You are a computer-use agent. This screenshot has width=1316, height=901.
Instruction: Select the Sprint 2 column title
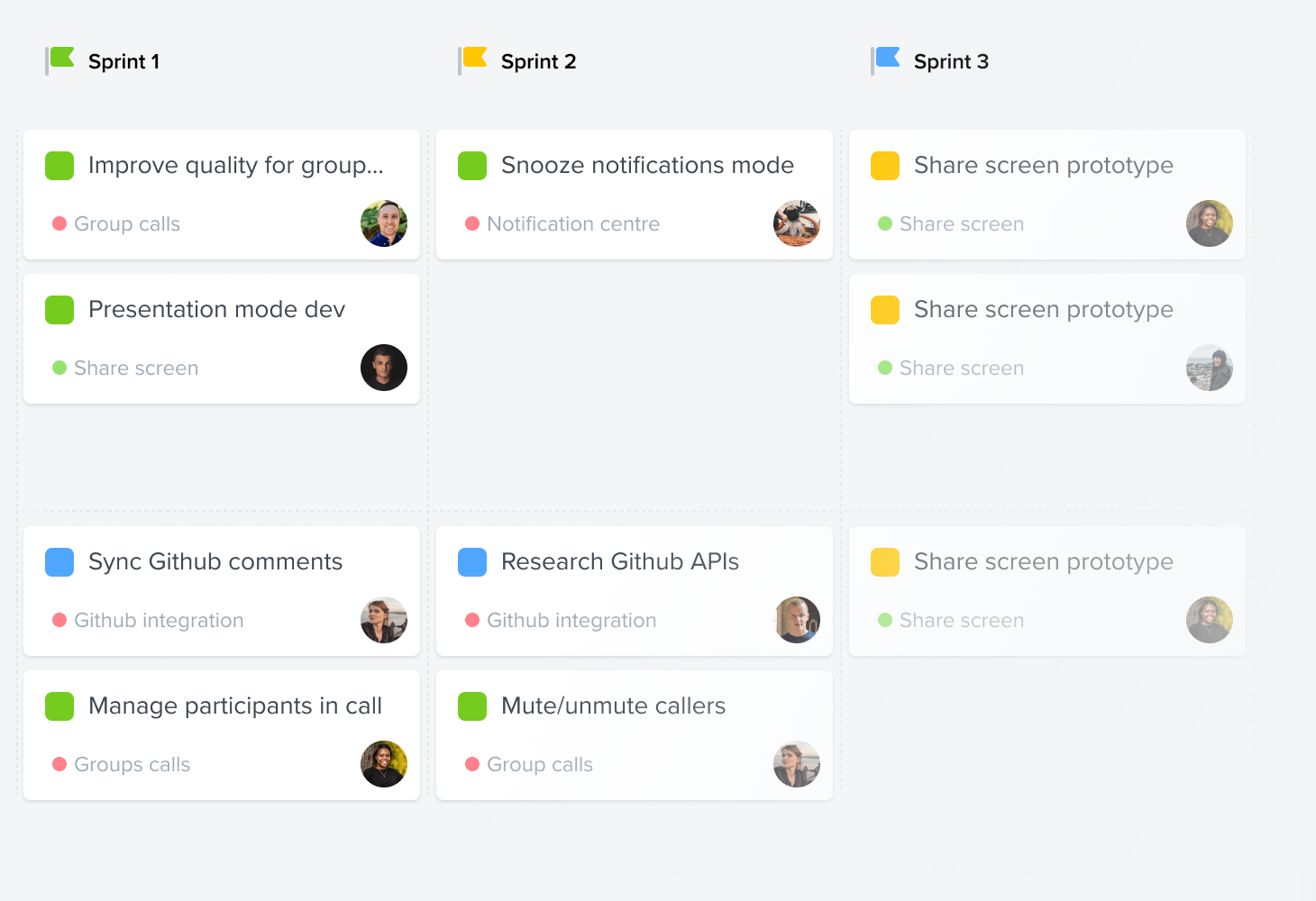coord(540,60)
